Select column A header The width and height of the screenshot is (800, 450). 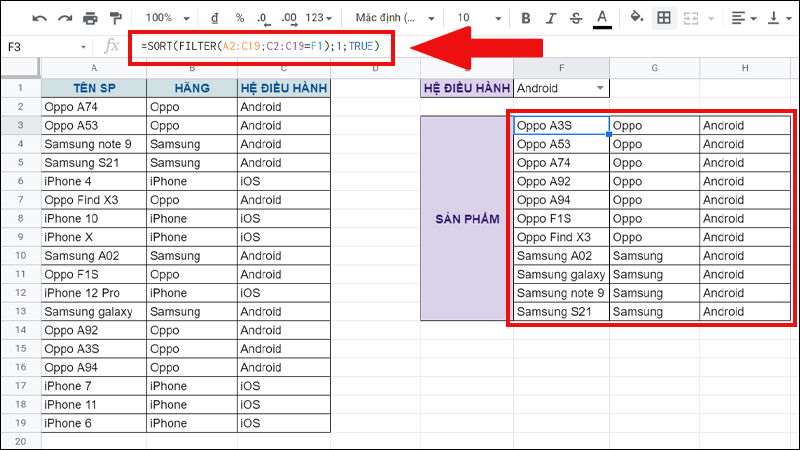pos(94,67)
